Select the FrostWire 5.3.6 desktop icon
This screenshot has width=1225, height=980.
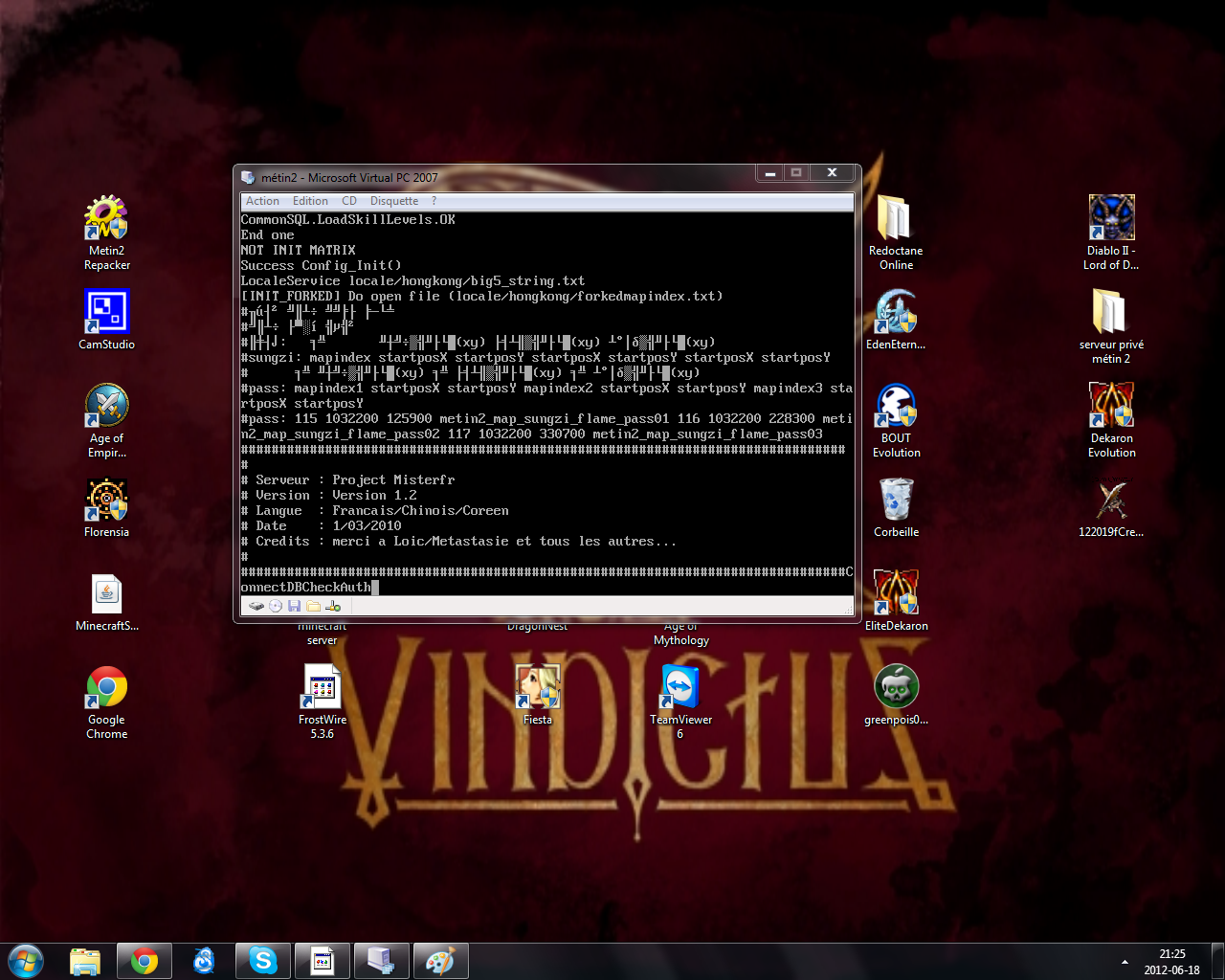[323, 702]
